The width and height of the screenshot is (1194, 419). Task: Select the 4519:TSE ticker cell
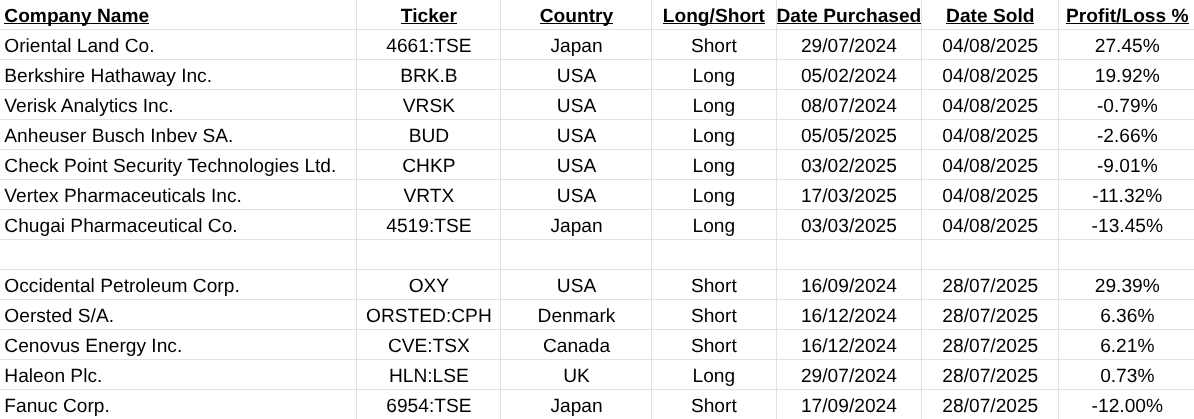pos(428,226)
